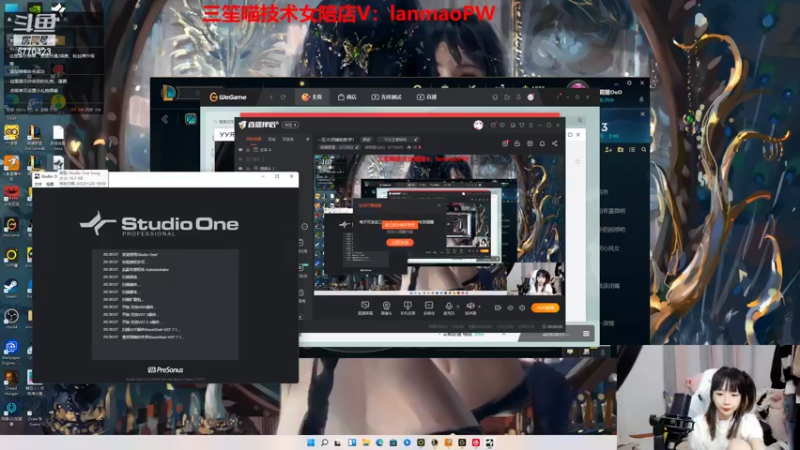Click the webcam preview thumbnail in stream
The width and height of the screenshot is (800, 450).
click(536, 279)
